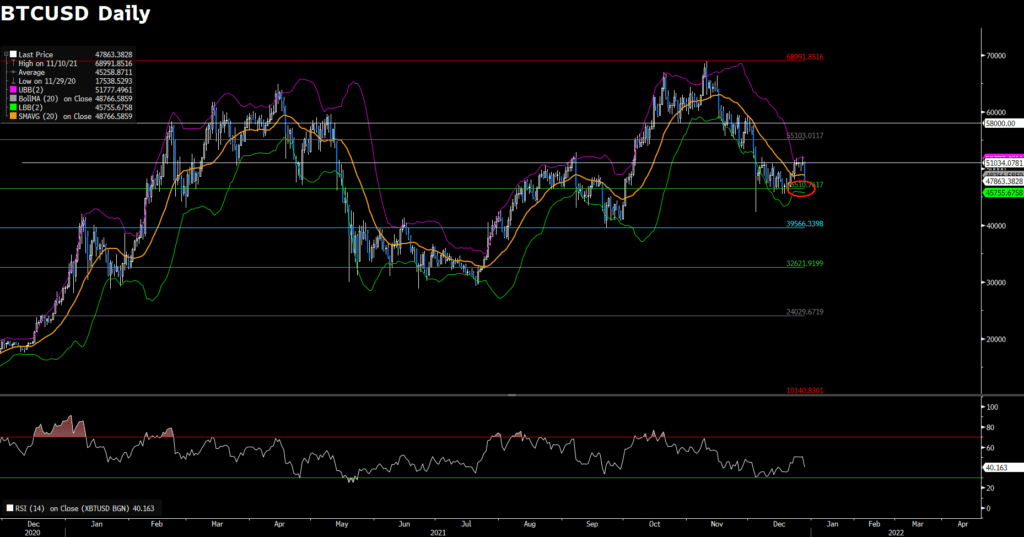This screenshot has height=537, width=1024.
Task: Click the white RSI (14) legend swatch
Action: (10, 508)
